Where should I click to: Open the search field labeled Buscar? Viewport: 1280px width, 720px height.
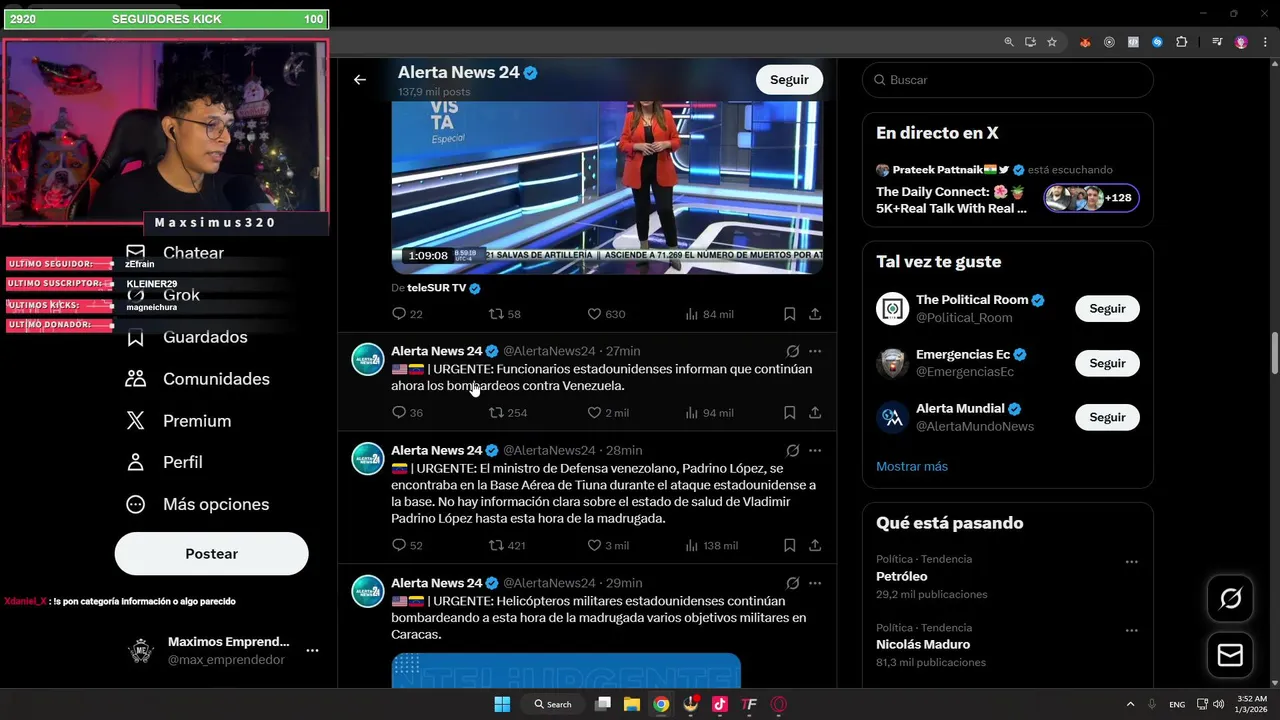tap(1008, 80)
